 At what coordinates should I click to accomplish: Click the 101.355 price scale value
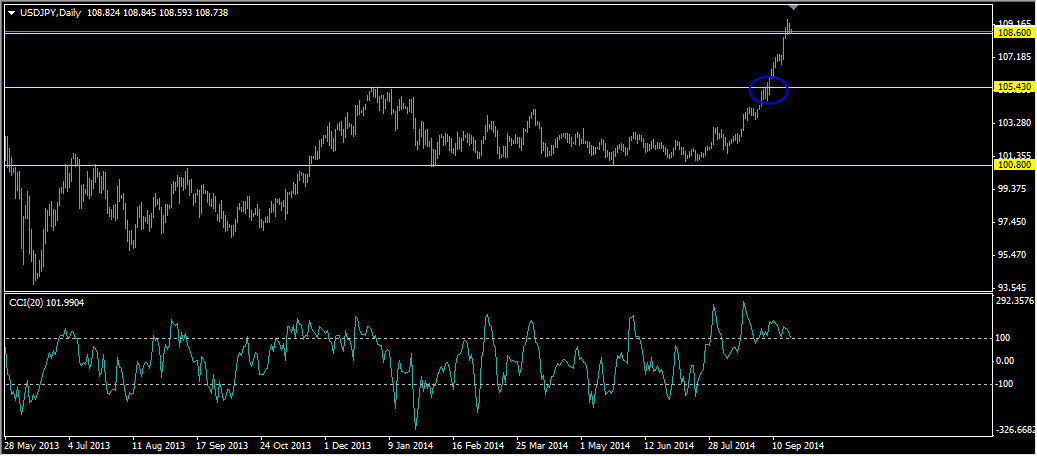1015,156
